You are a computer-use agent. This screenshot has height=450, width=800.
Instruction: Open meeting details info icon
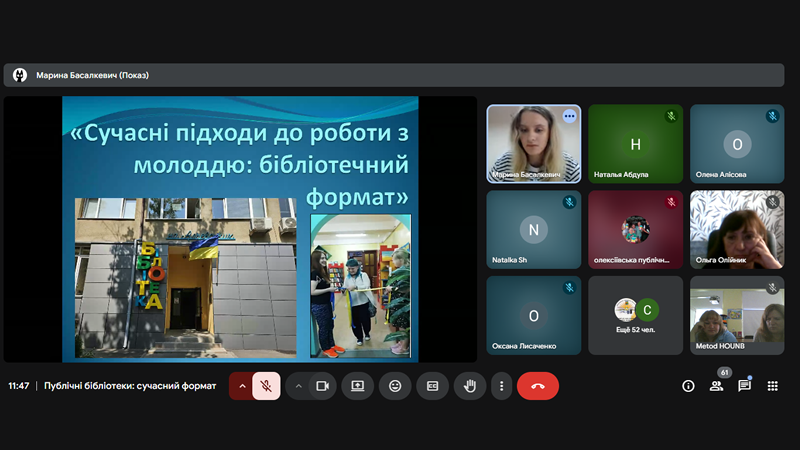click(688, 386)
